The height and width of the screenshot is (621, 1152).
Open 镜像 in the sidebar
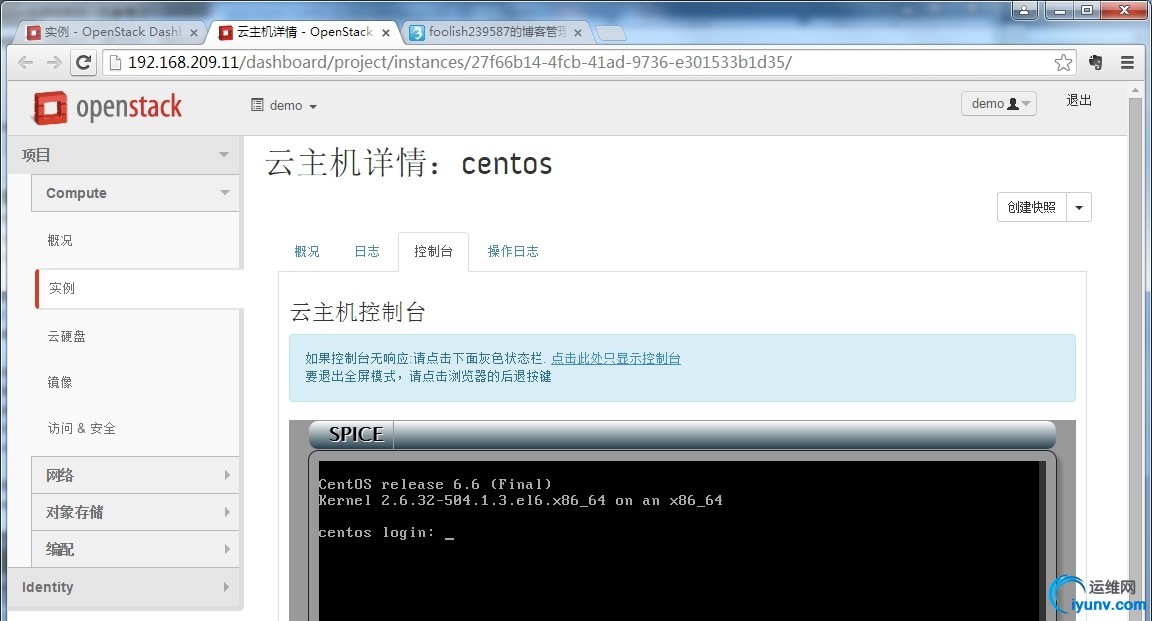60,382
